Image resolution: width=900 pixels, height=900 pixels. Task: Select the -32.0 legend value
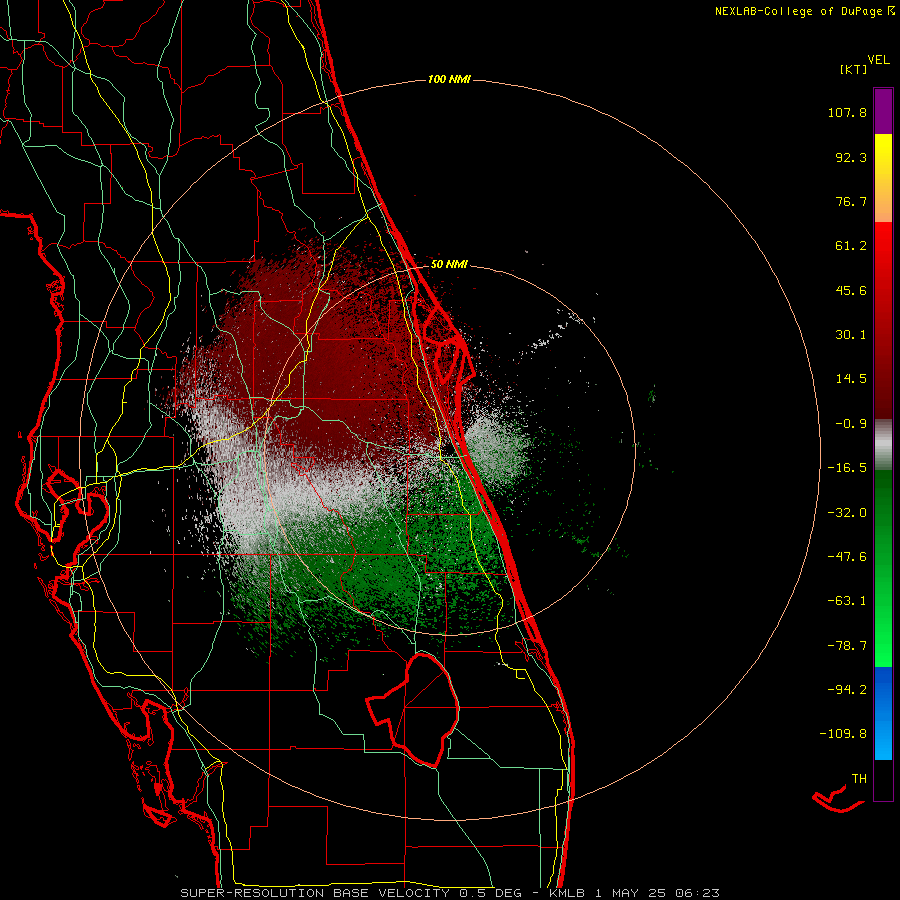click(847, 513)
